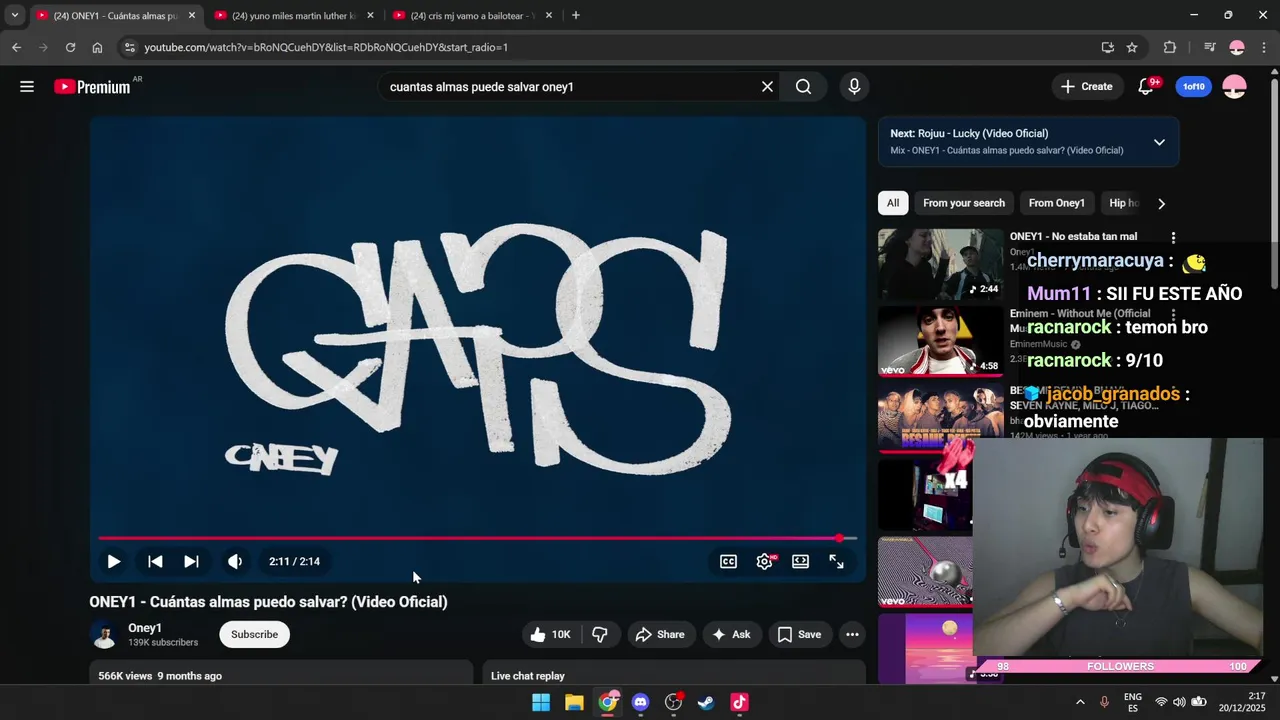This screenshot has height=720, width=1280.
Task: Save video to a playlist
Action: [x=799, y=635]
